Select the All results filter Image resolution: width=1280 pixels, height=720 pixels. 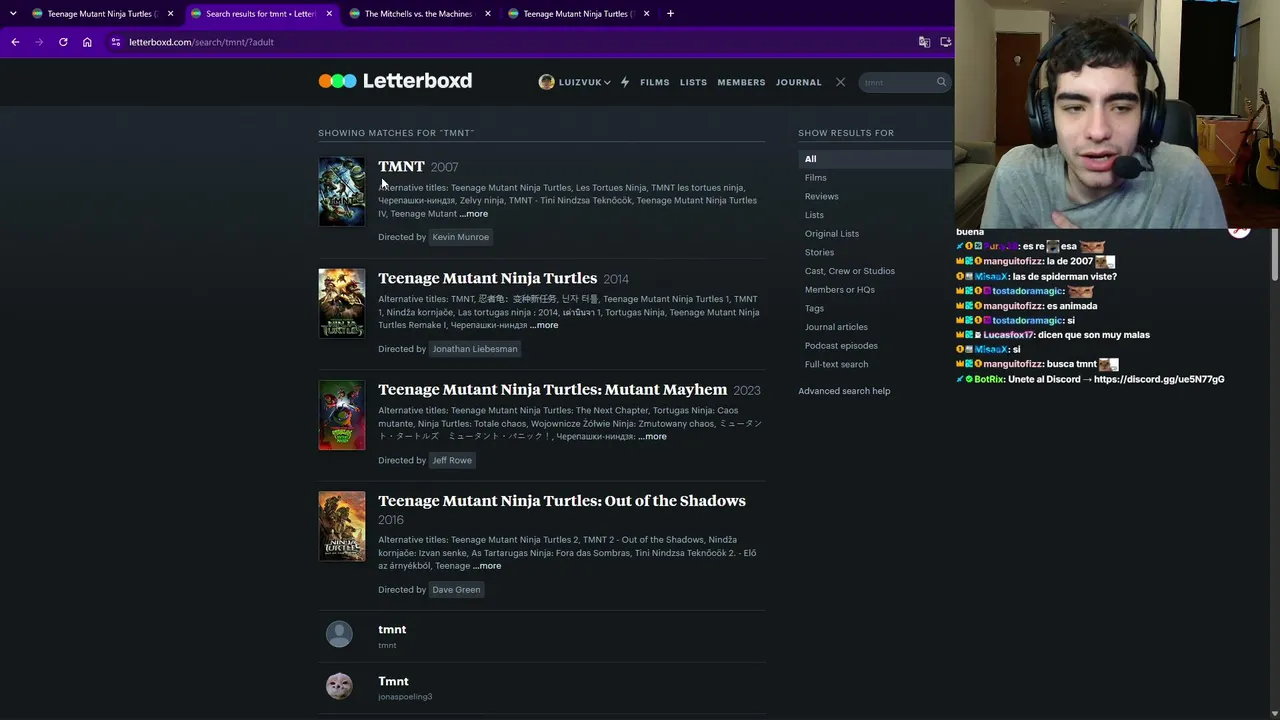(x=875, y=159)
